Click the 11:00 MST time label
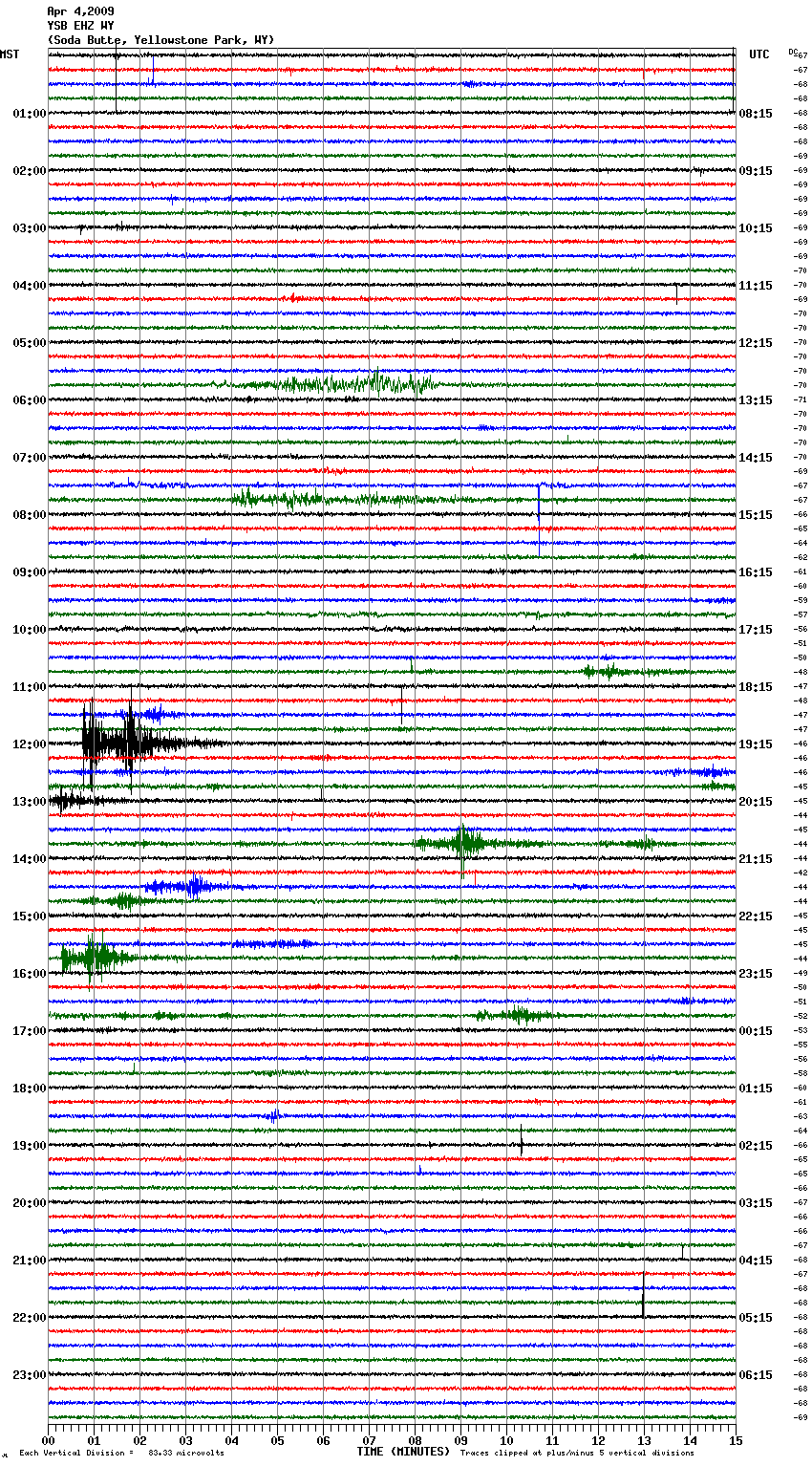This screenshot has width=812, height=1466. point(29,687)
